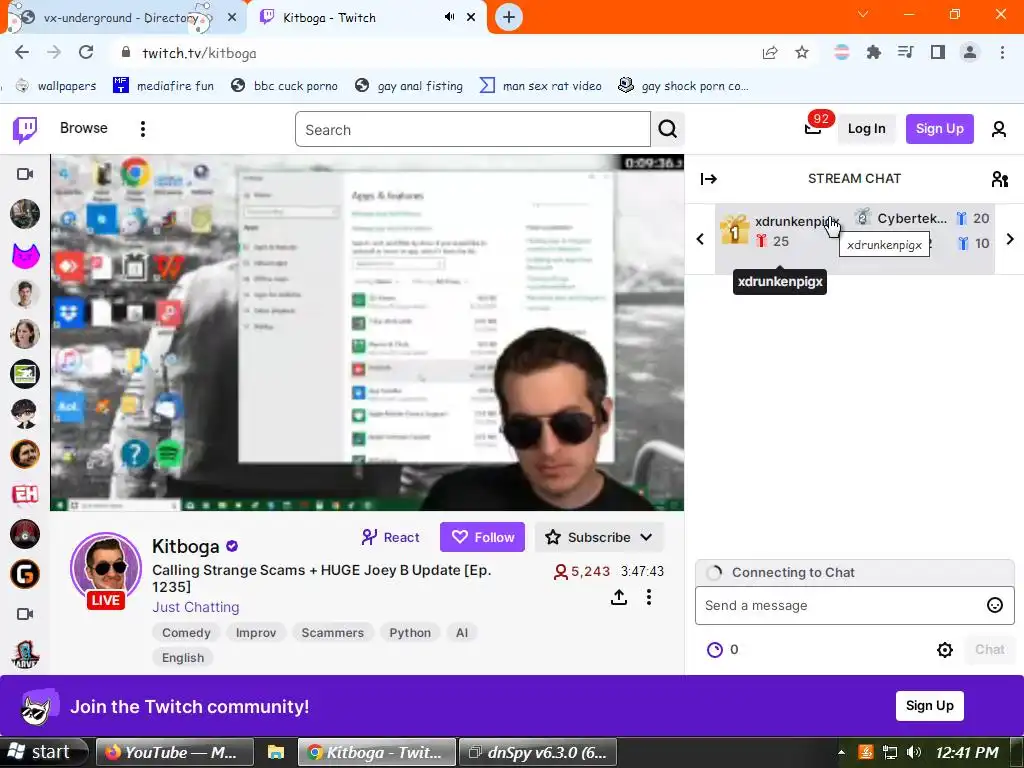Collapse the stream chat panel
This screenshot has width=1024, height=768.
click(x=709, y=179)
